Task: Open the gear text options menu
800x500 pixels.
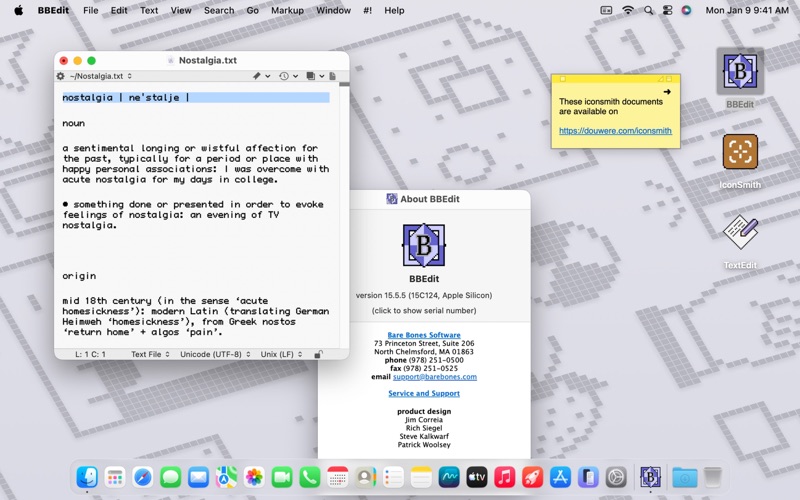Action: point(60,76)
